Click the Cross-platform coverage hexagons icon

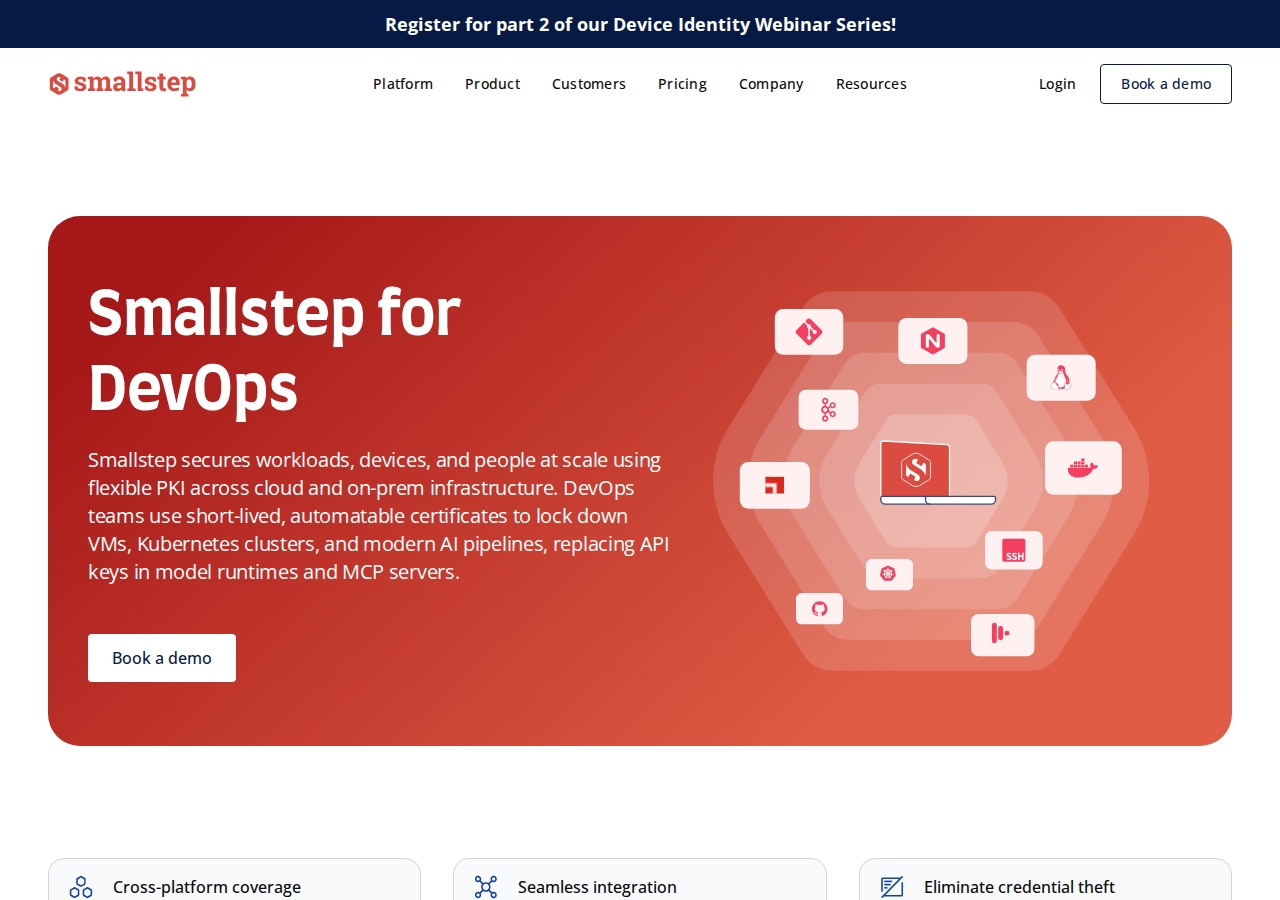(81, 887)
